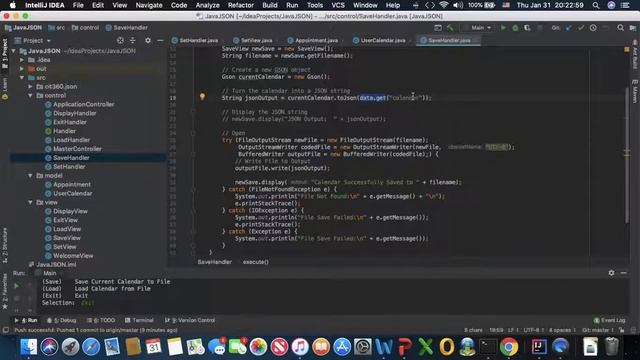Screen dimensions: 640x360
Task: Open the VCS menu
Action: [x=338, y=5]
